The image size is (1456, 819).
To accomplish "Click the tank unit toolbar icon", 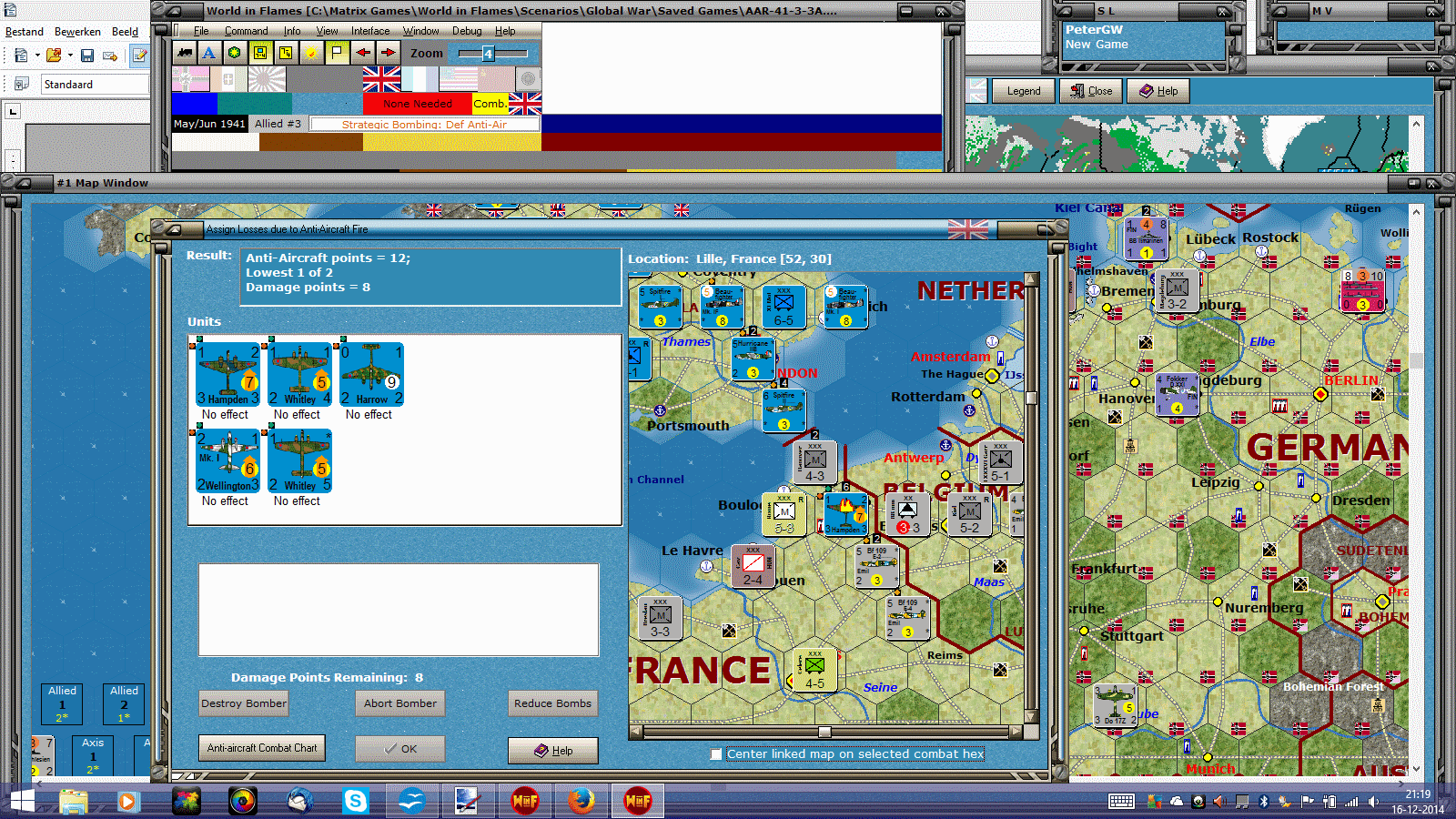I will tap(185, 53).
